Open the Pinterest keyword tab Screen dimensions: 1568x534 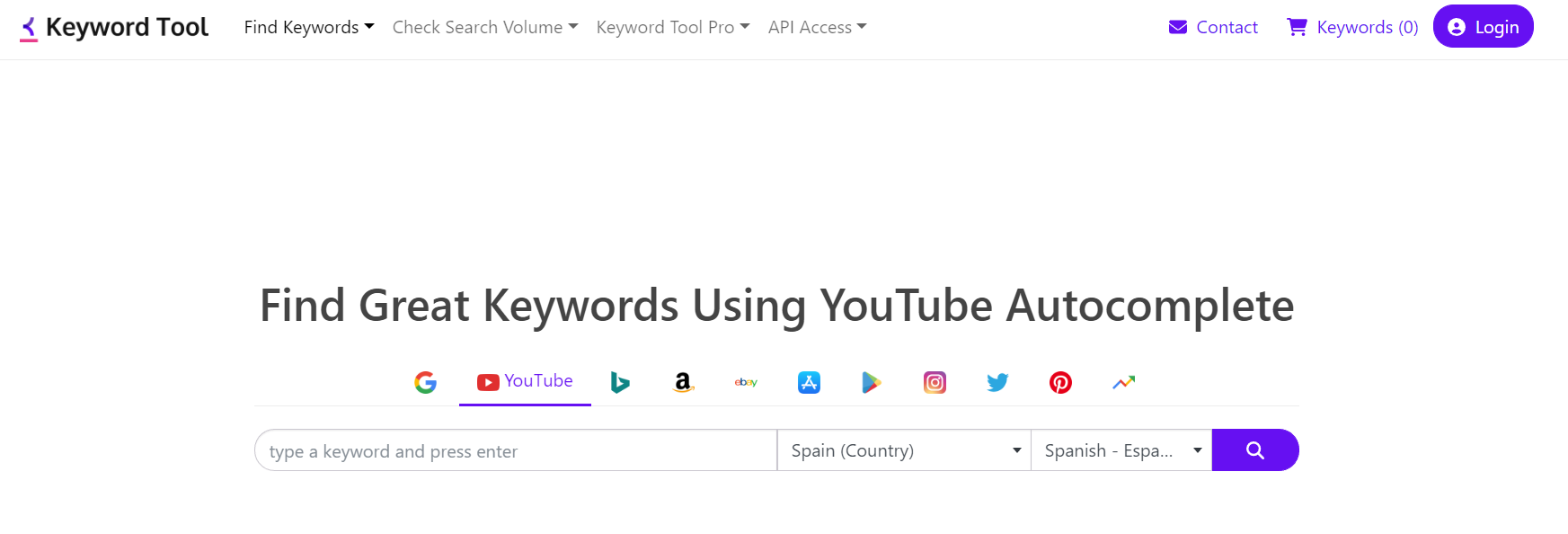tap(1060, 382)
